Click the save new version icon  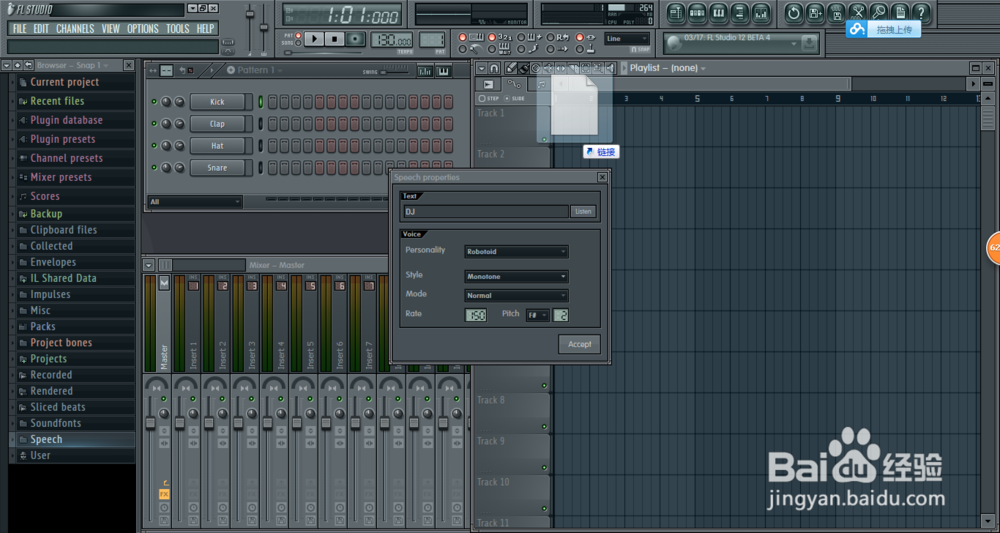[815, 11]
